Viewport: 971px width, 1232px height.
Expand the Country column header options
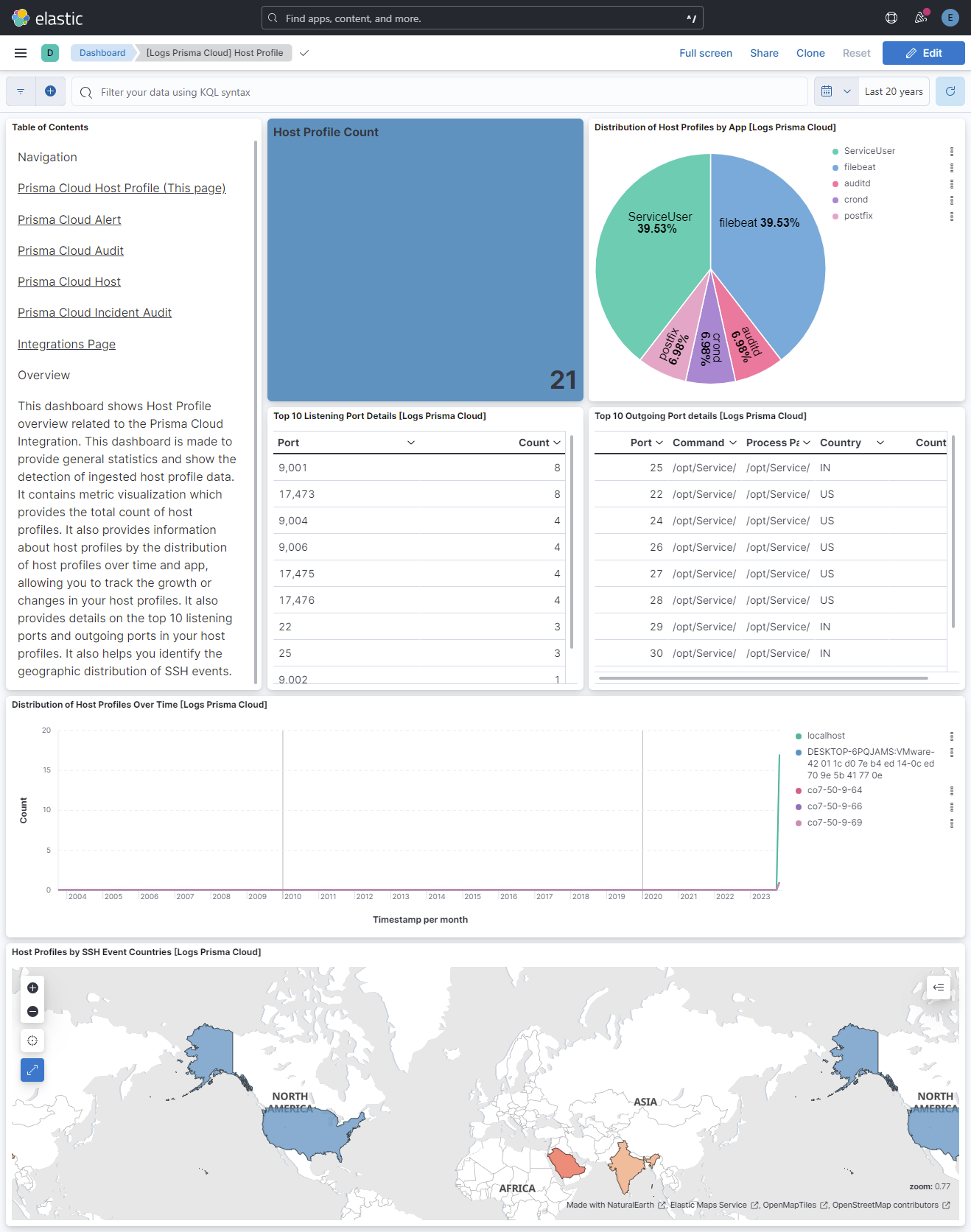coord(880,443)
